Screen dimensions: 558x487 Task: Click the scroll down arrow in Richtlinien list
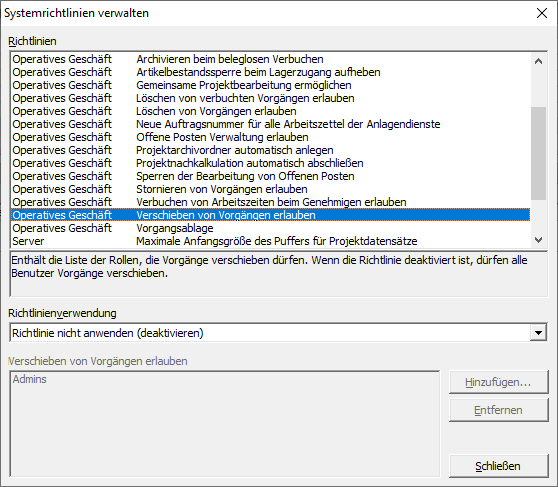[538, 240]
